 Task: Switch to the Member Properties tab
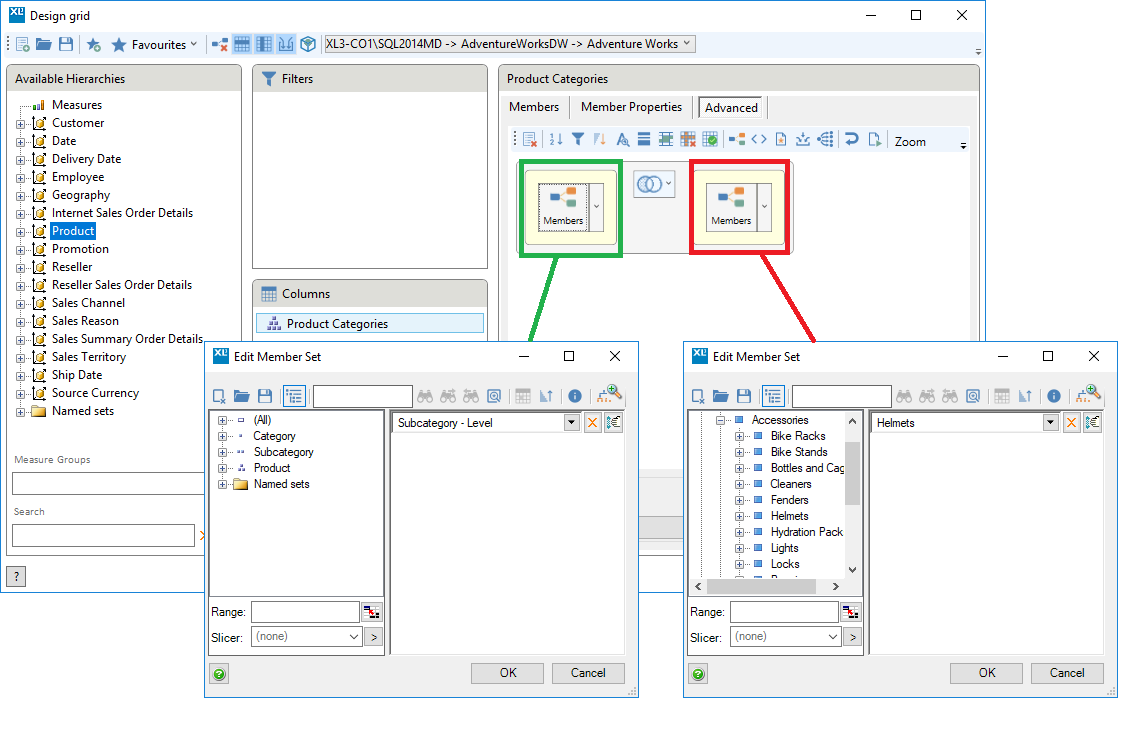[x=631, y=107]
